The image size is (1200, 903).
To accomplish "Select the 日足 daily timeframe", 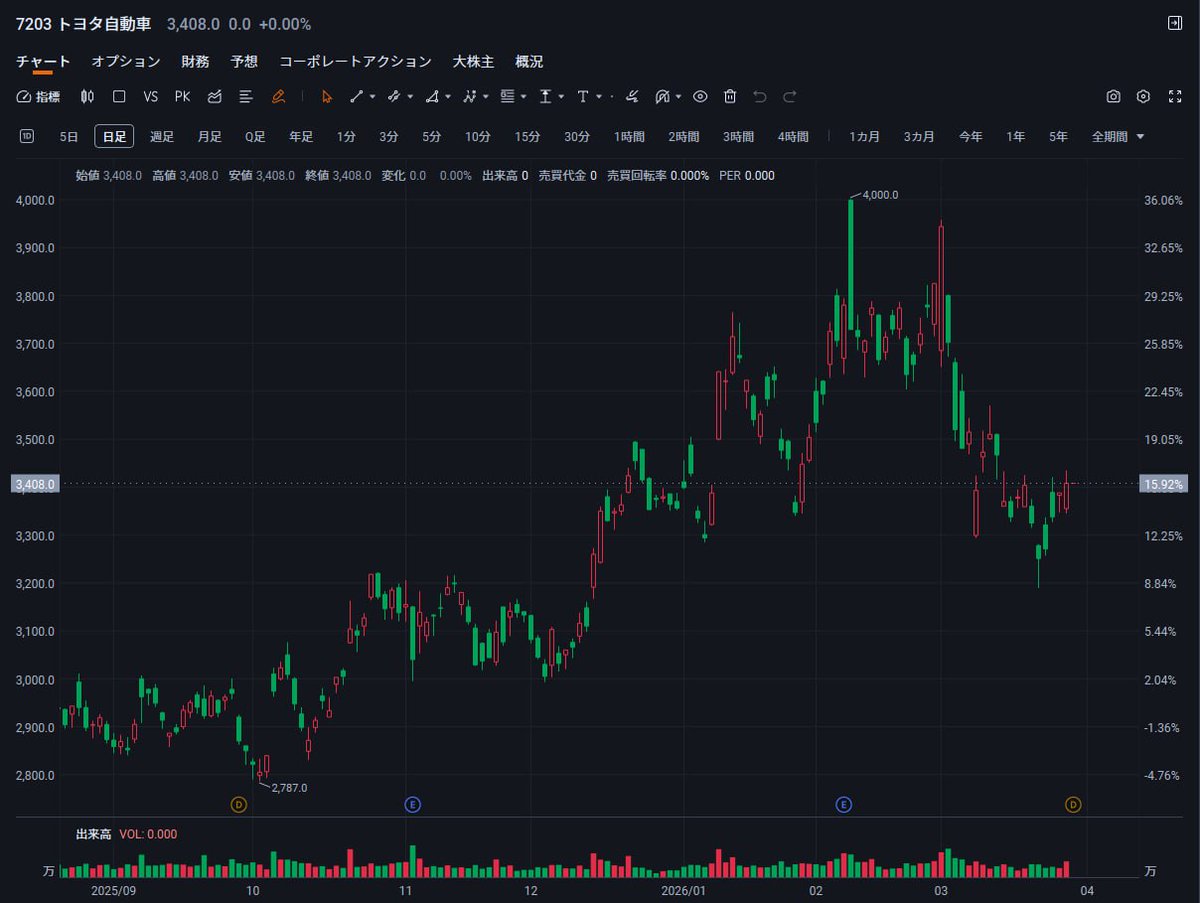I will 115,137.
